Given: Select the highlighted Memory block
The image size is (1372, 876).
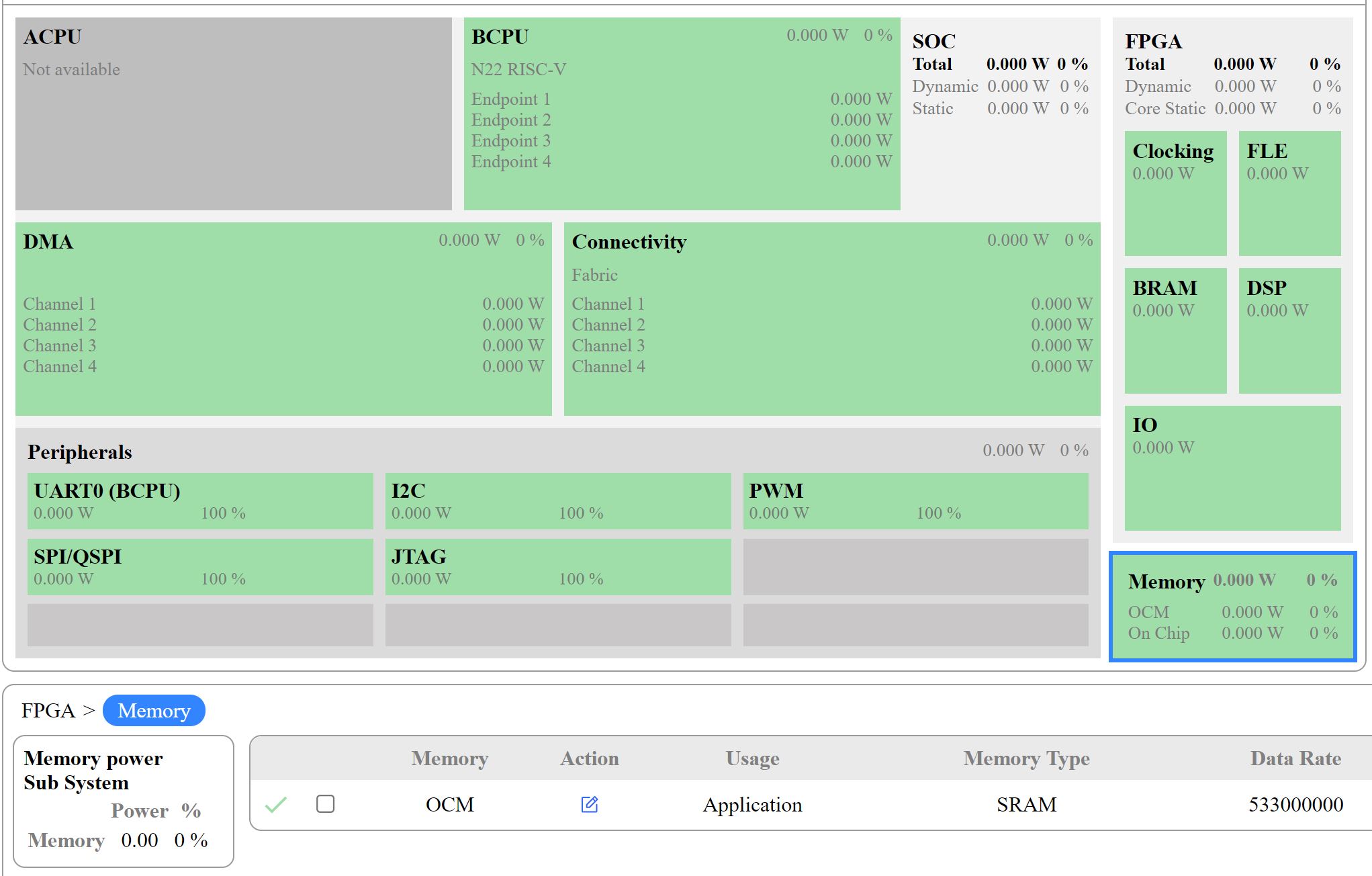Looking at the screenshot, I should (1232, 607).
